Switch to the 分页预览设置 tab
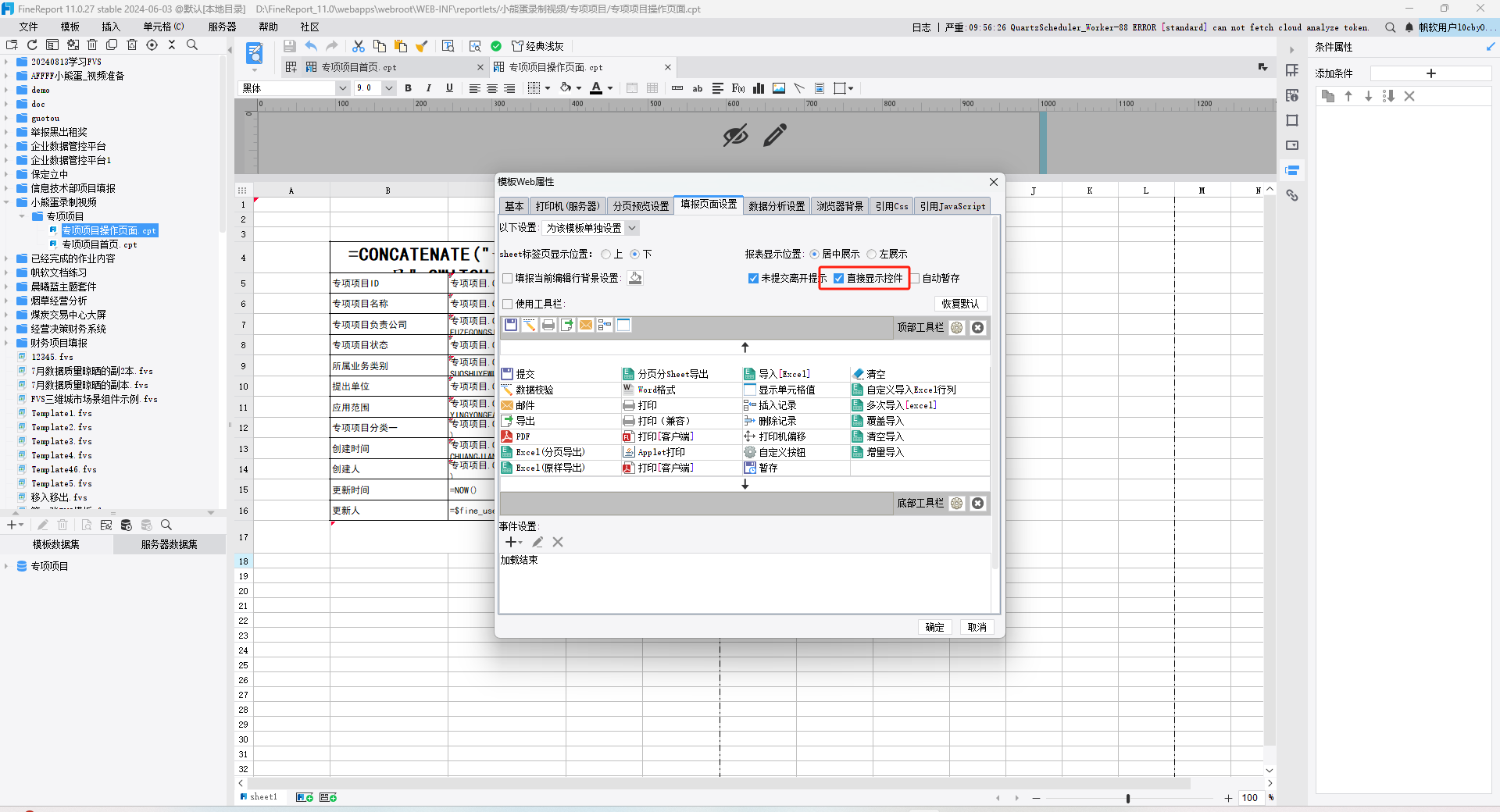The width and height of the screenshot is (1500, 812). click(641, 206)
